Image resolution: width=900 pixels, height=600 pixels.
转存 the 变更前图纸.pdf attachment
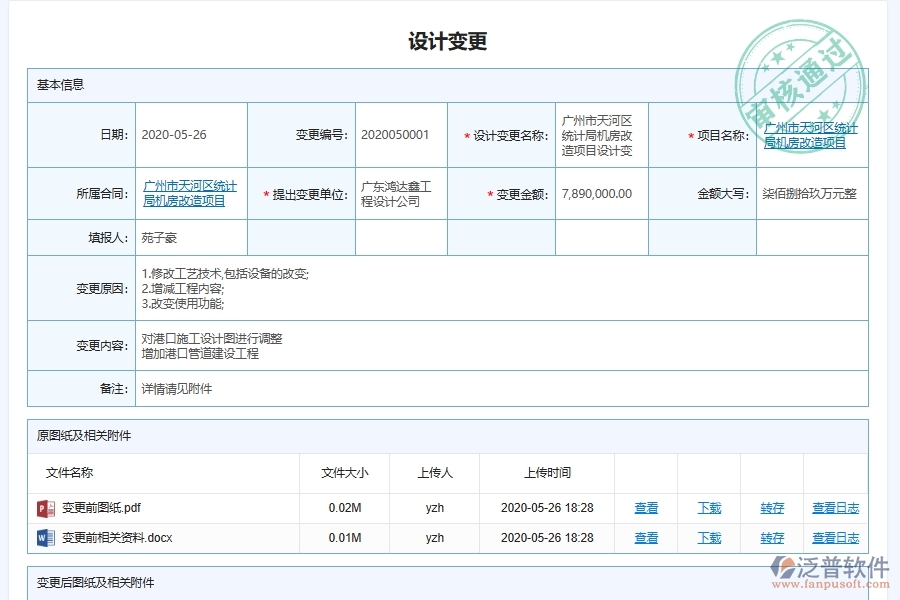[771, 508]
